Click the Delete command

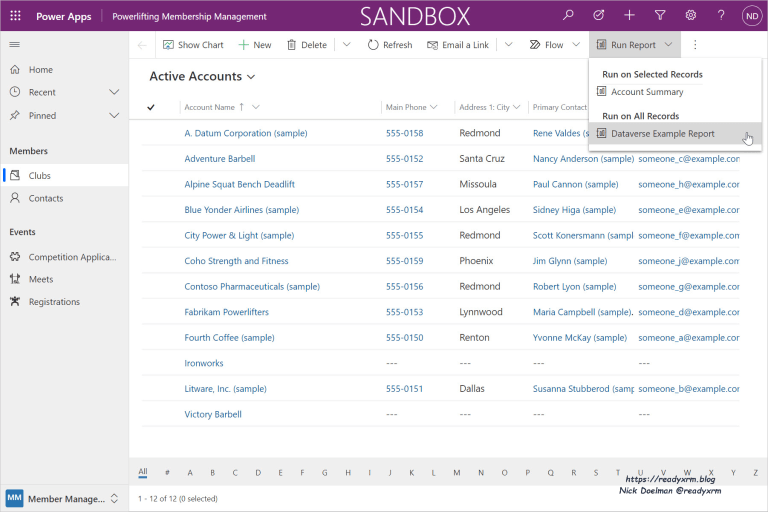(x=307, y=45)
